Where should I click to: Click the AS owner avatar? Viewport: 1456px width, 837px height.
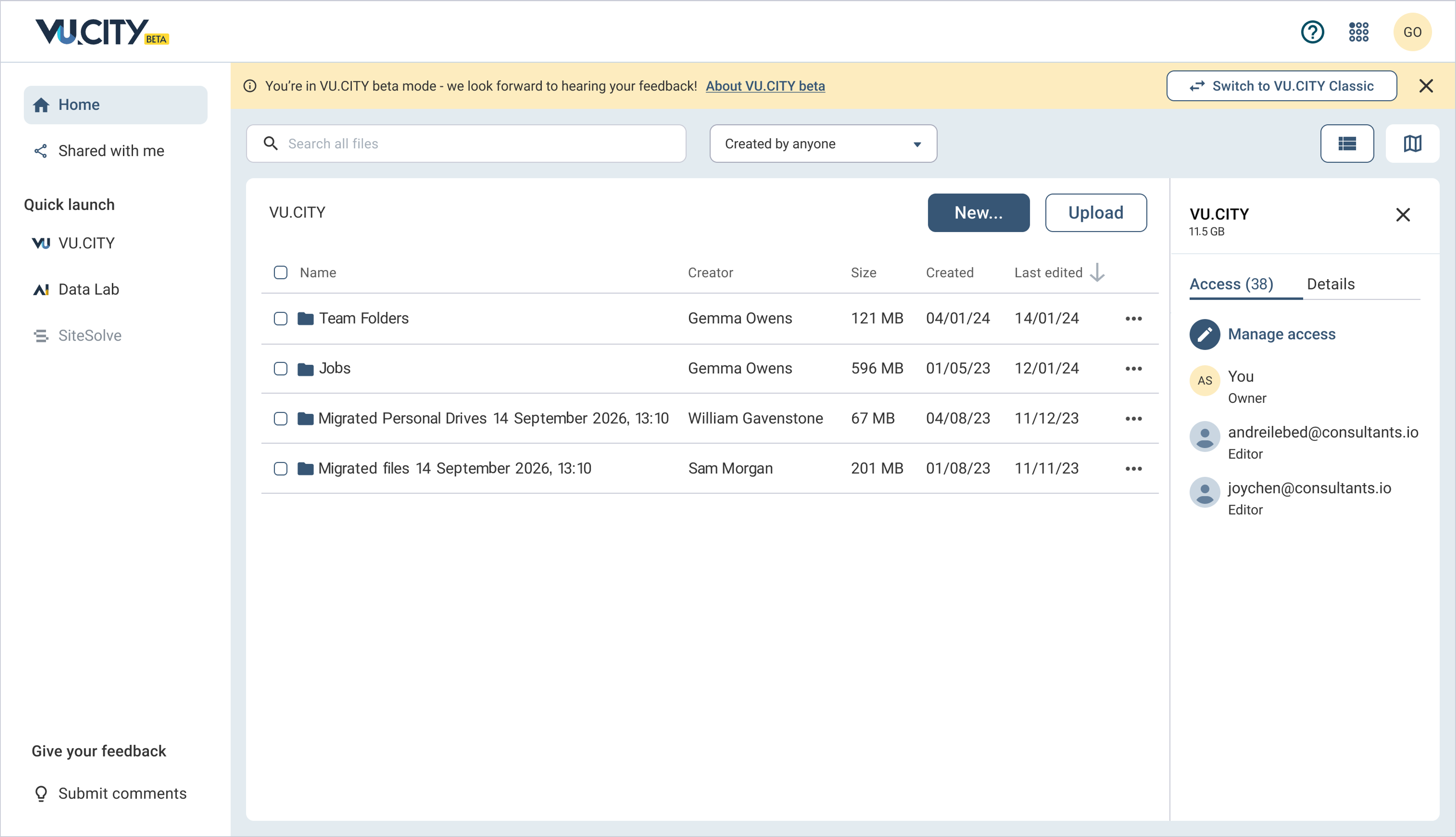(x=1205, y=380)
